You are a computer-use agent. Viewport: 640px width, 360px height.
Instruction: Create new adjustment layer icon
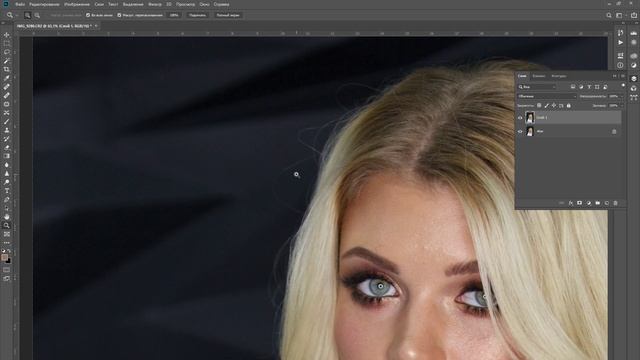click(x=589, y=203)
